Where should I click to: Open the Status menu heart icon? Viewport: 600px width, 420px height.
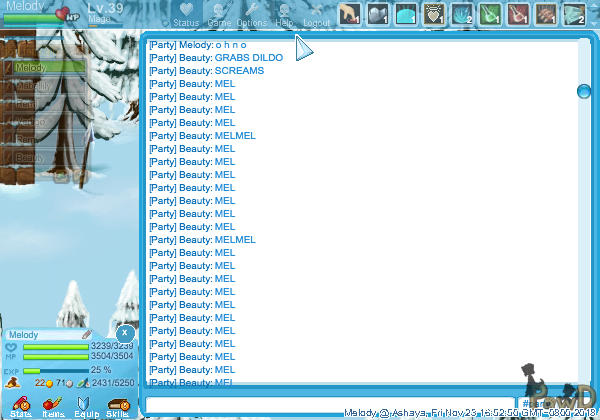[x=185, y=13]
